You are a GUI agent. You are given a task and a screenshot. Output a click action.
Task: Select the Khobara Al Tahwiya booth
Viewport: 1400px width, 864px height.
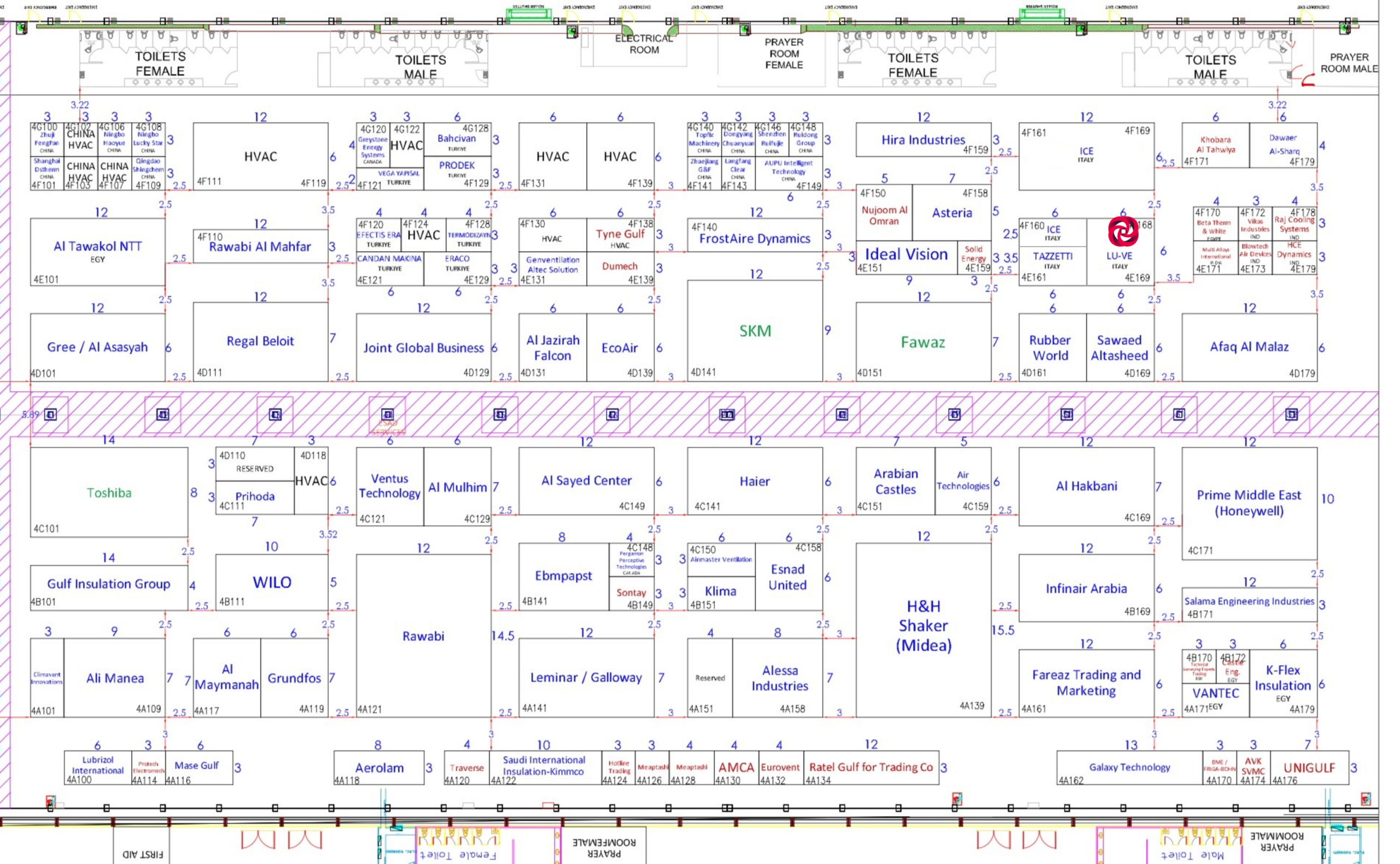pos(1215,144)
